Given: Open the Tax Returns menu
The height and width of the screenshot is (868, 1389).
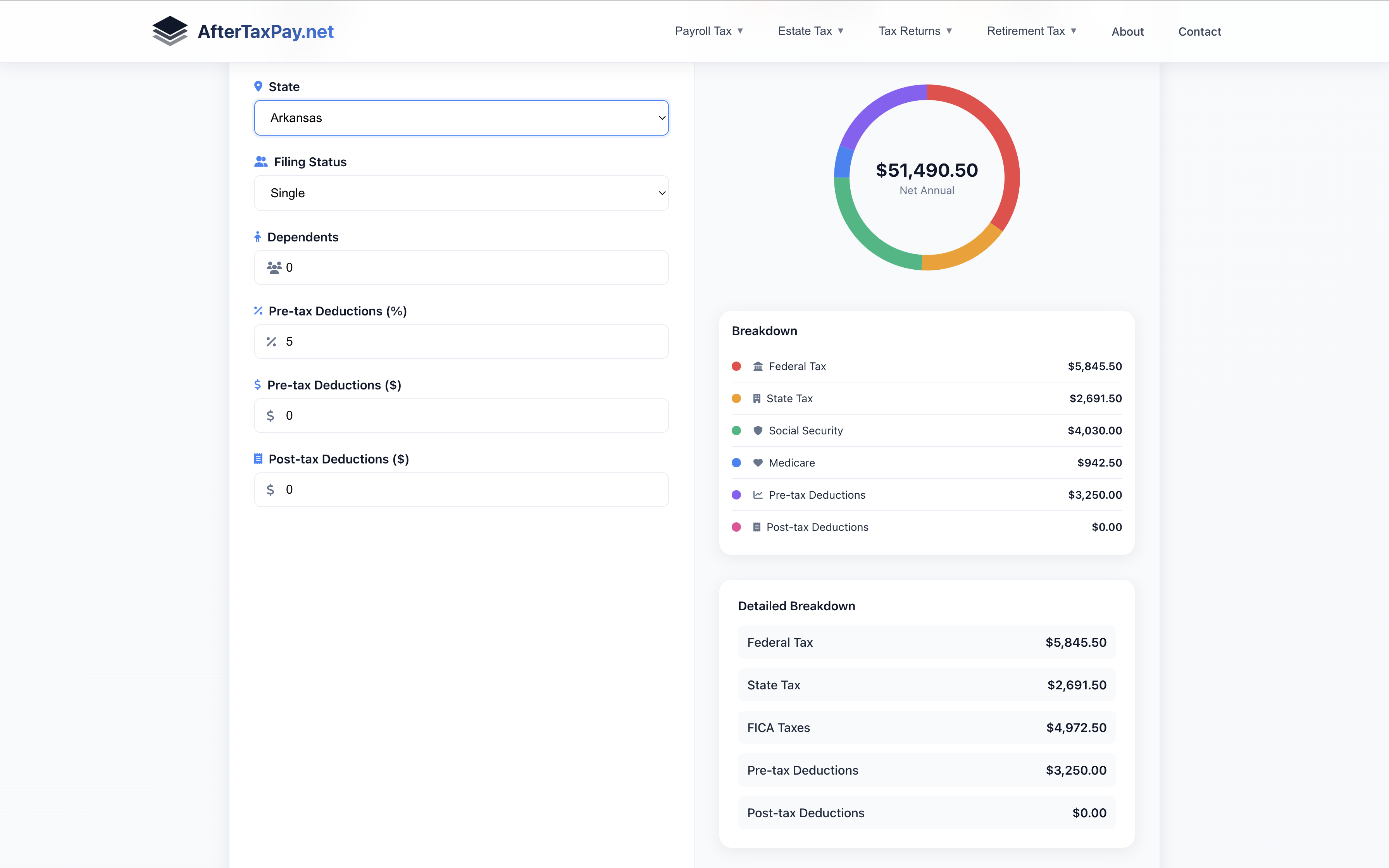Looking at the screenshot, I should tap(914, 31).
